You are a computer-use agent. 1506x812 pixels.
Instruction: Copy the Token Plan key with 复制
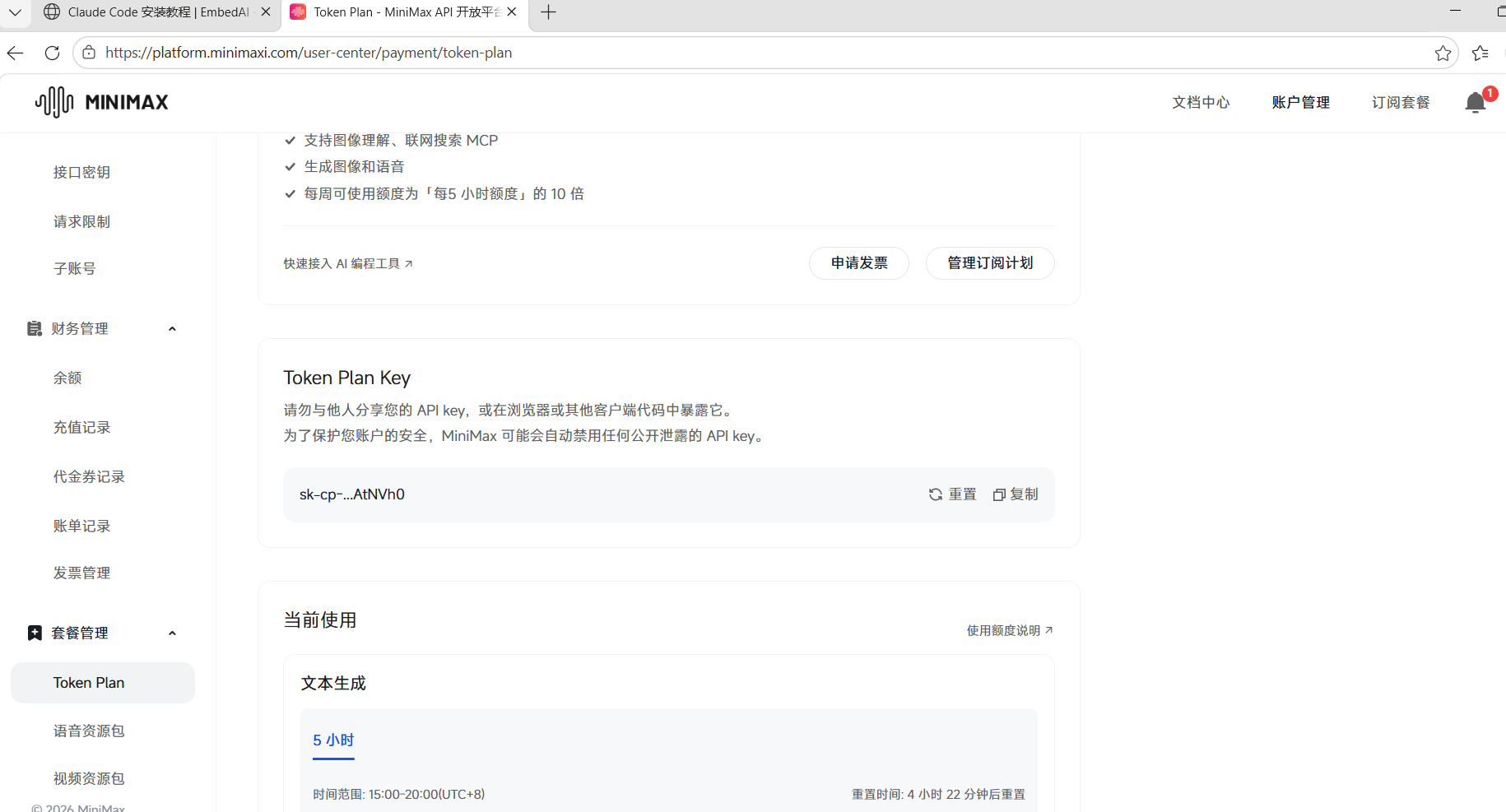(1016, 494)
